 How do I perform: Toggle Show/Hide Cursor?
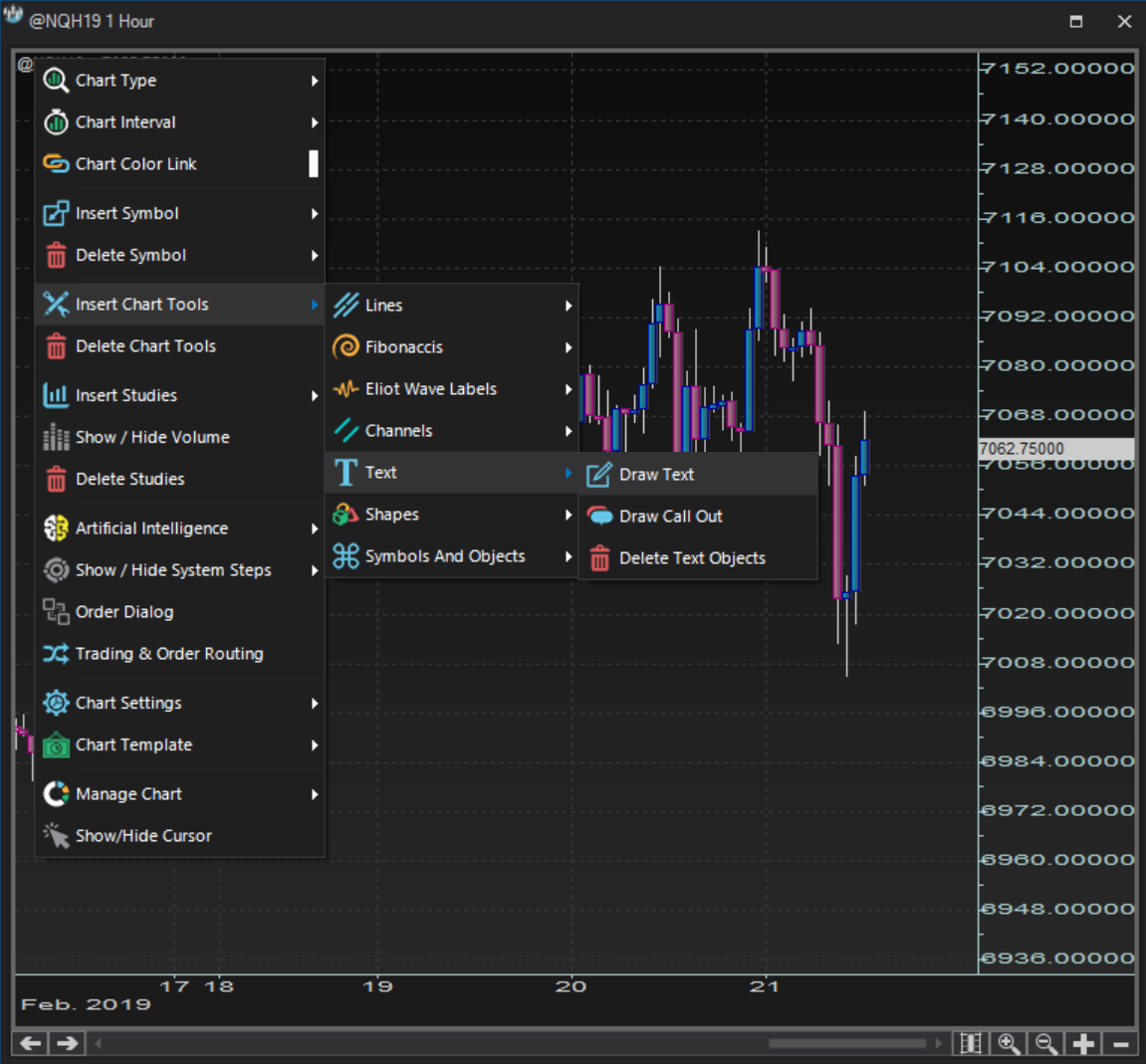(x=143, y=836)
